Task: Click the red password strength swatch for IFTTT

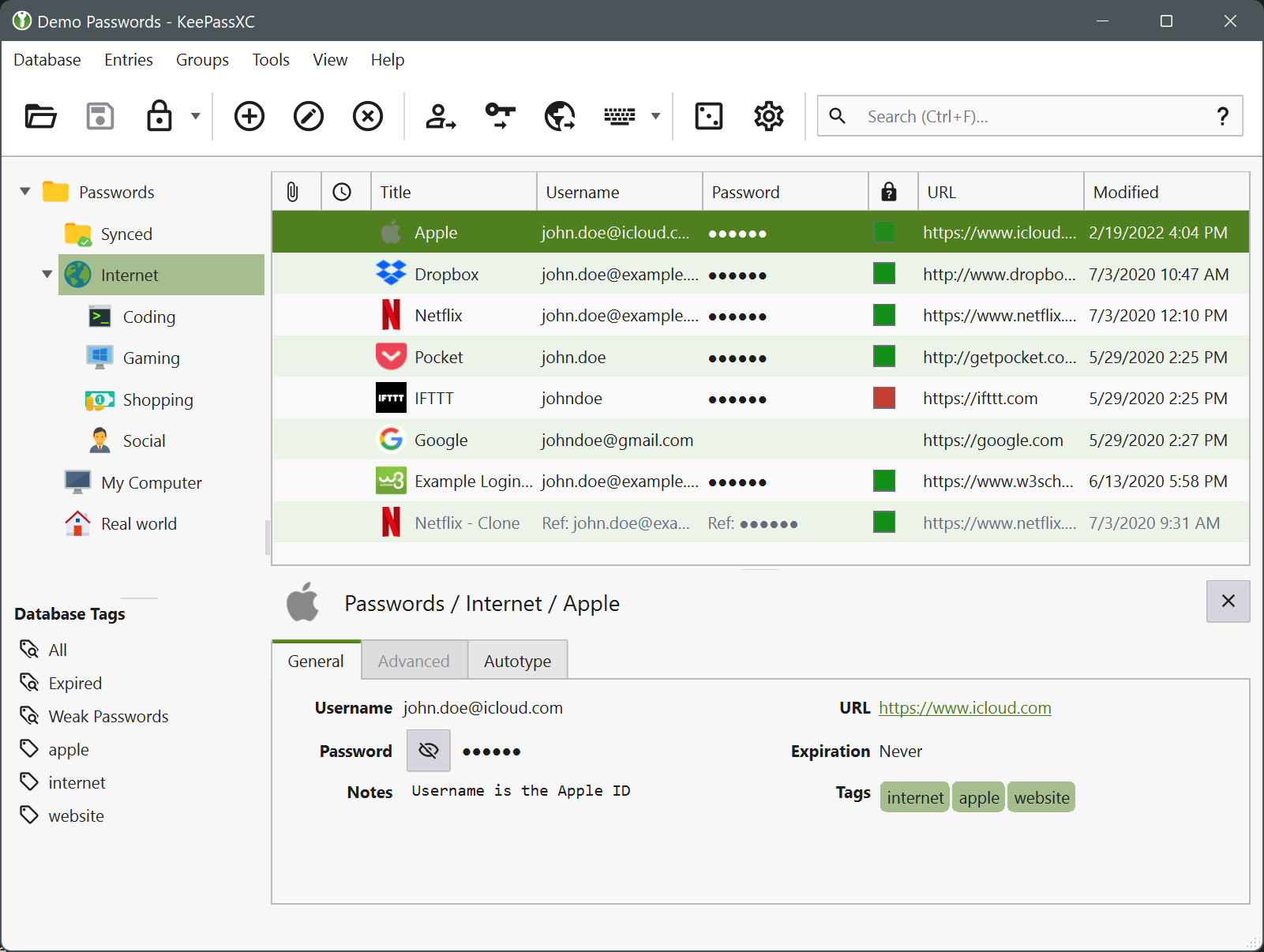Action: (x=884, y=399)
